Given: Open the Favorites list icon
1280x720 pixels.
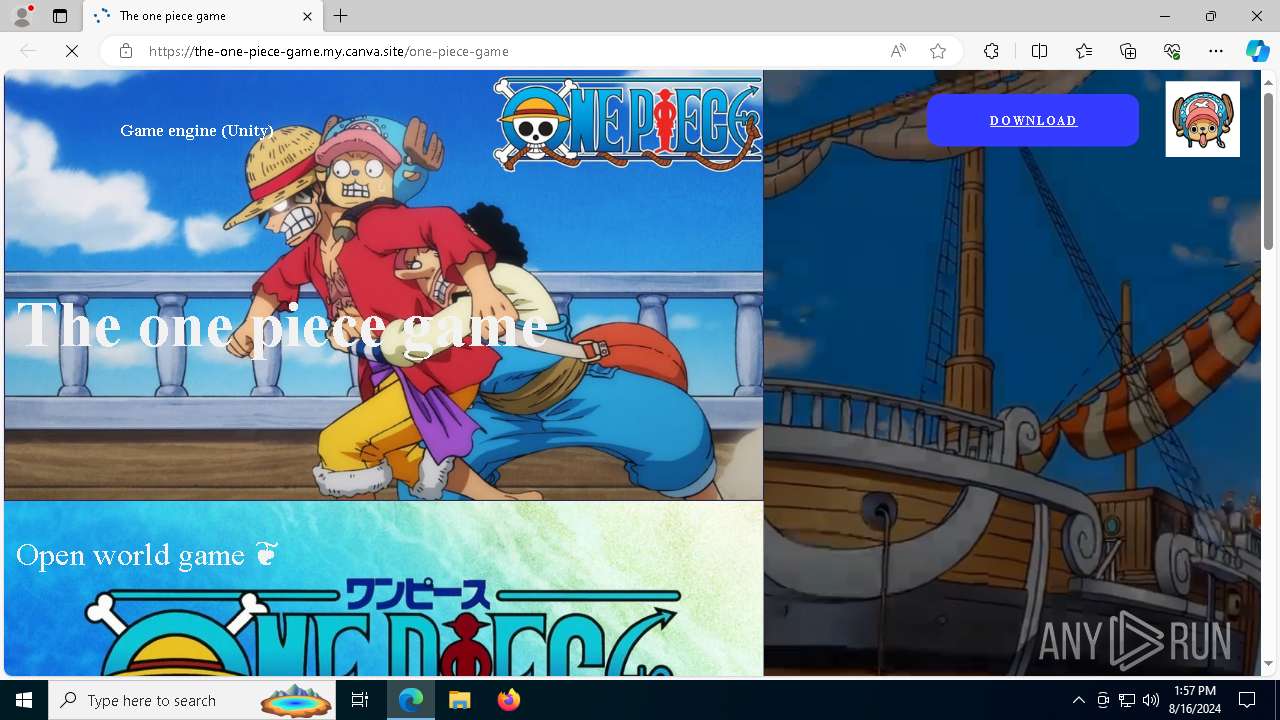Looking at the screenshot, I should (1084, 51).
